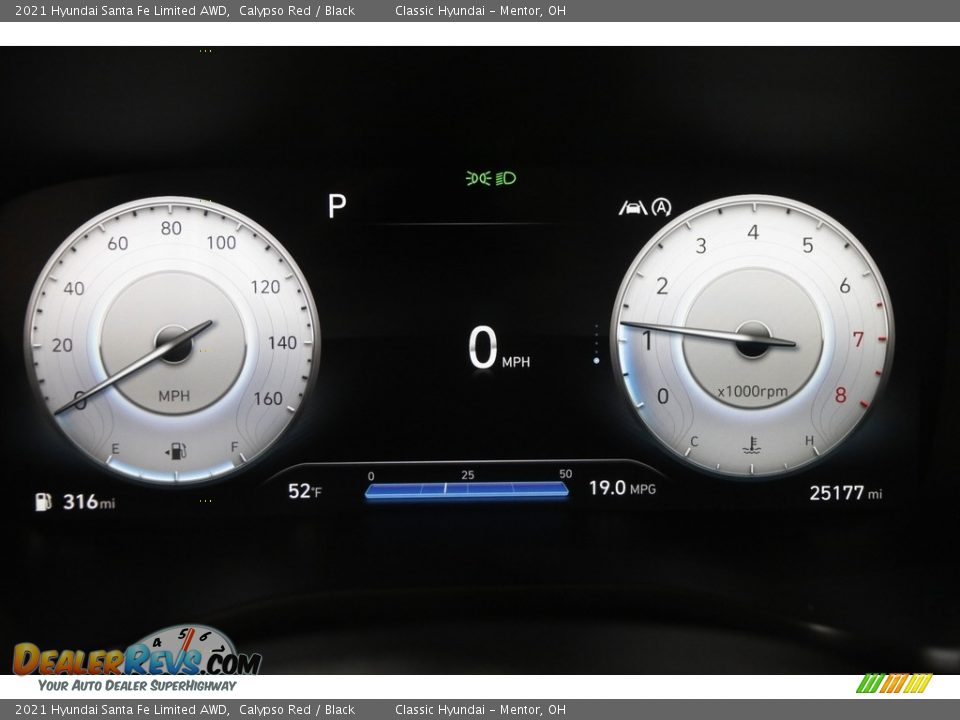Click the 52°F outside temperature reading
This screenshot has width=960, height=720.
click(x=305, y=491)
